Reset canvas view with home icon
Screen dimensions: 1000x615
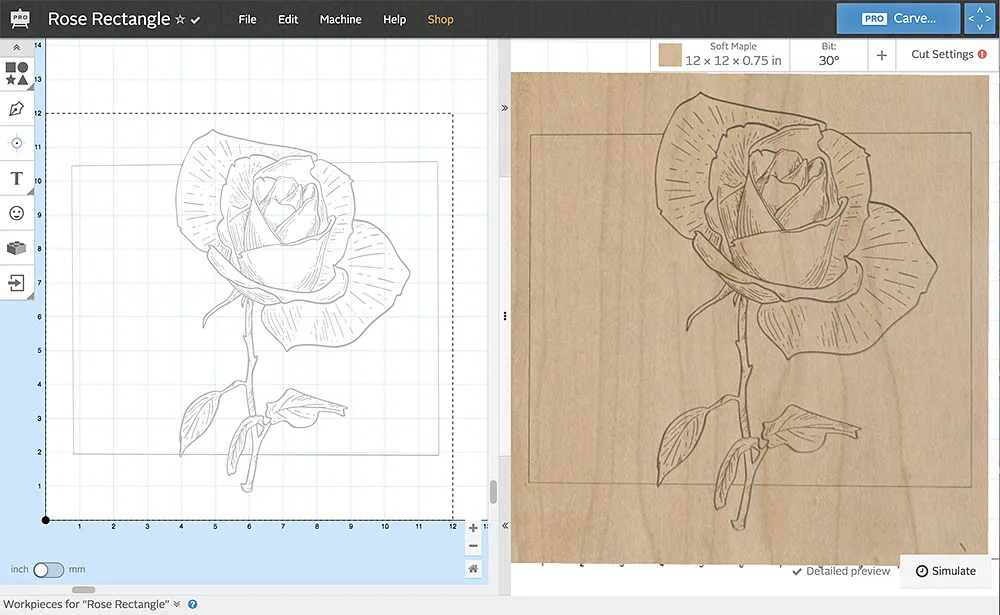[473, 568]
